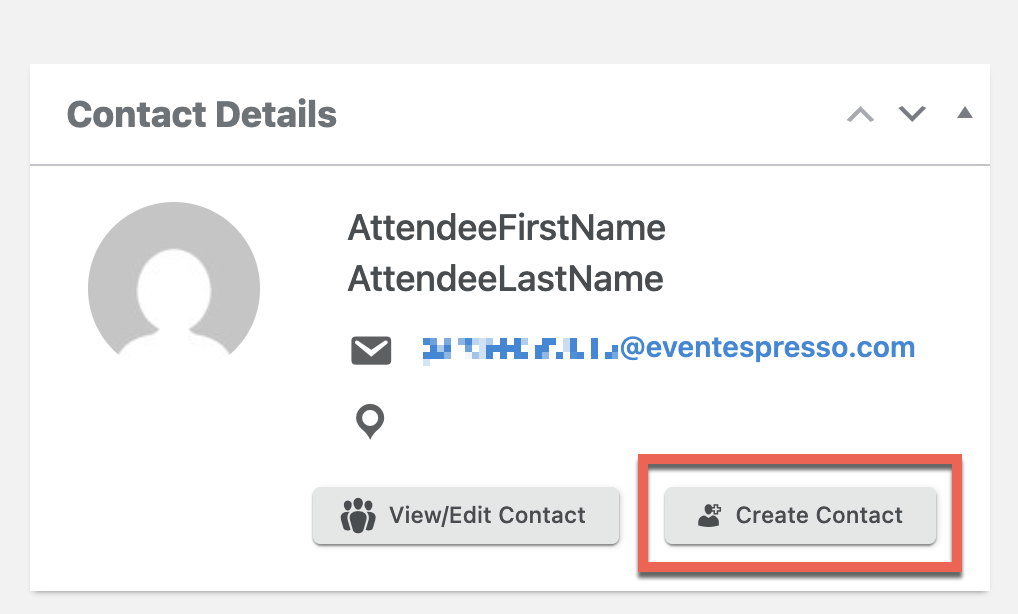Open the View/Edit Contact button
The image size is (1018, 614).
coord(466,515)
